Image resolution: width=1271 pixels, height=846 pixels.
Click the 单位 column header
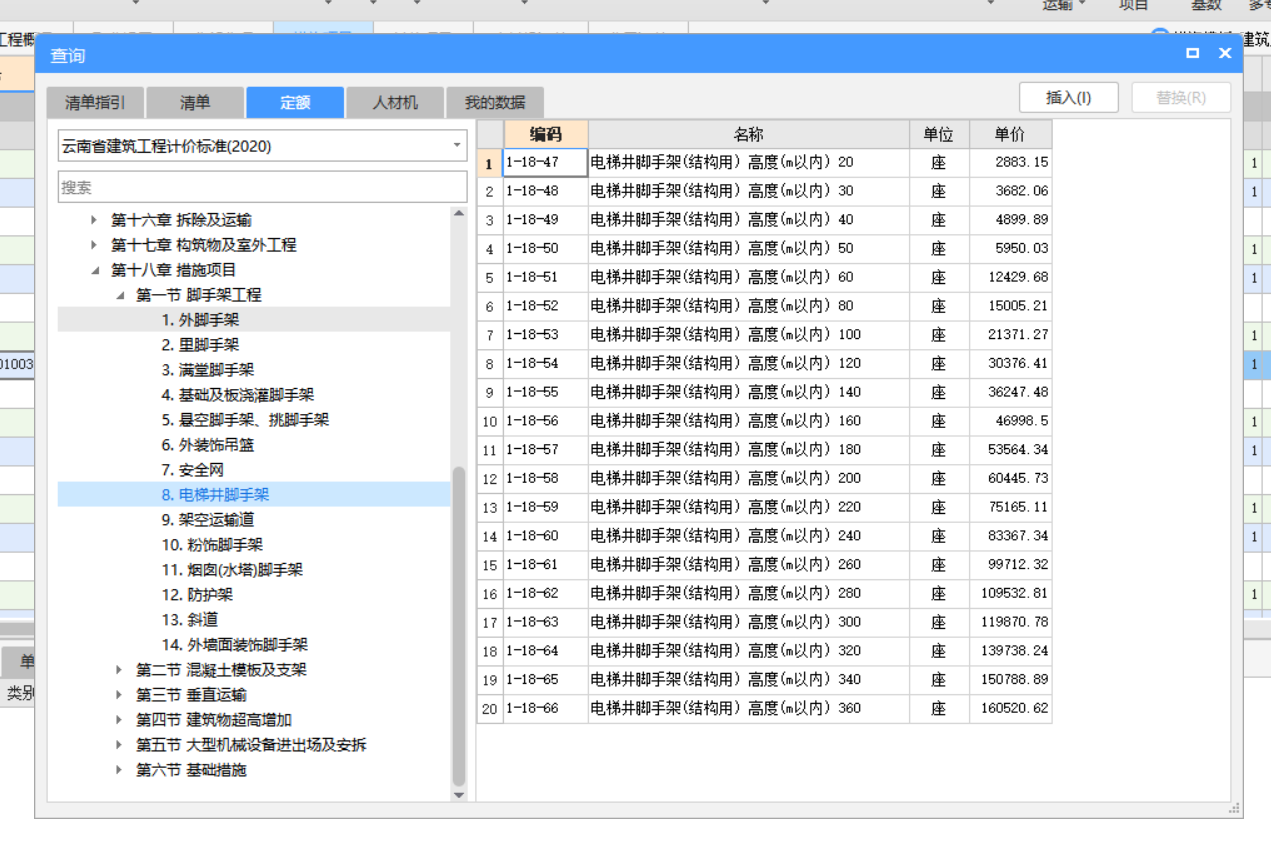pos(939,134)
